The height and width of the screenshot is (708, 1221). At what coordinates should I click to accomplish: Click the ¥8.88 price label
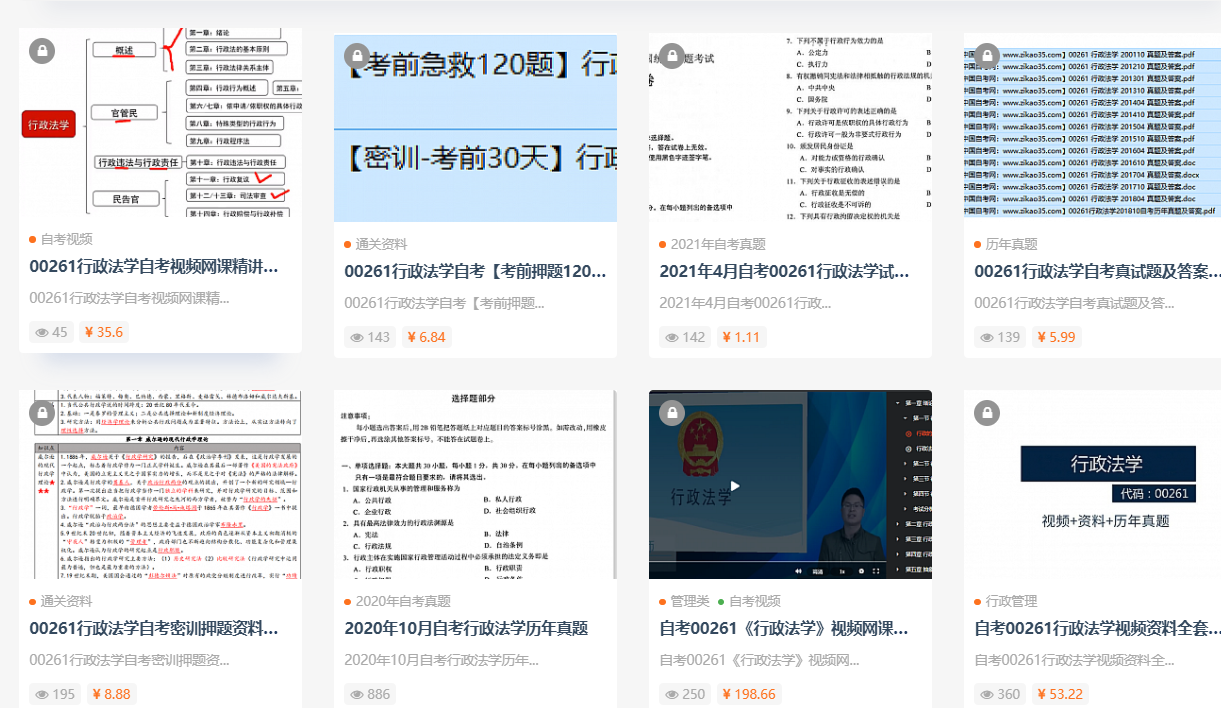(110, 694)
